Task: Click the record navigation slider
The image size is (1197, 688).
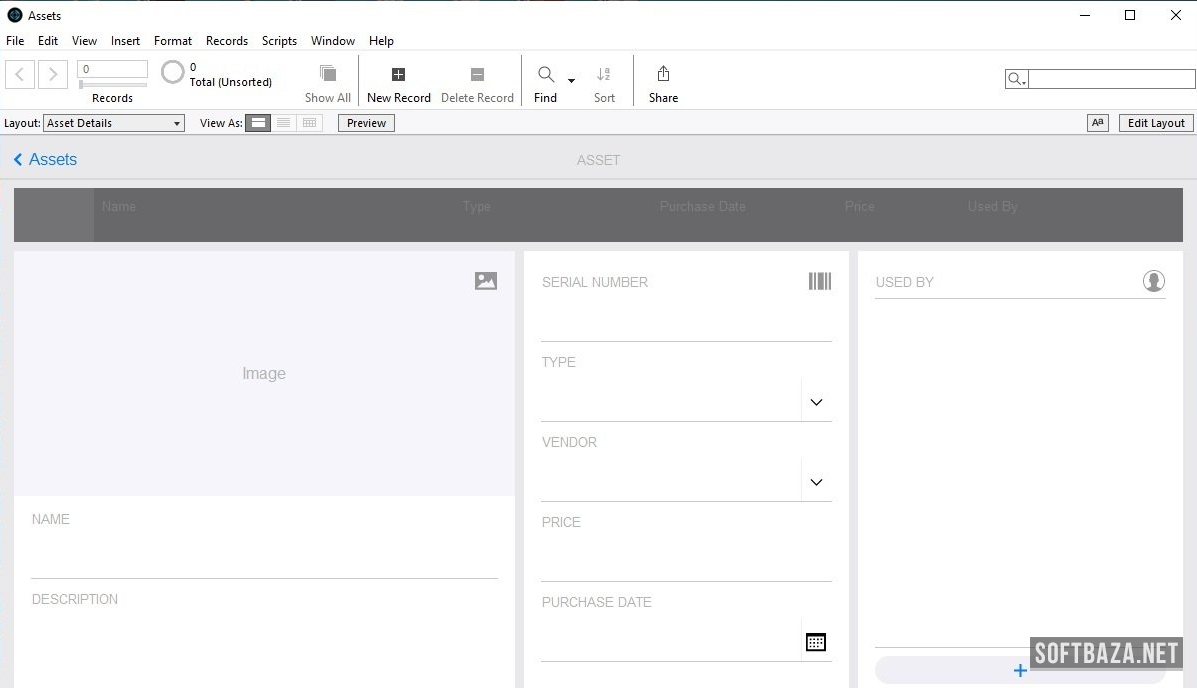Action: point(113,85)
